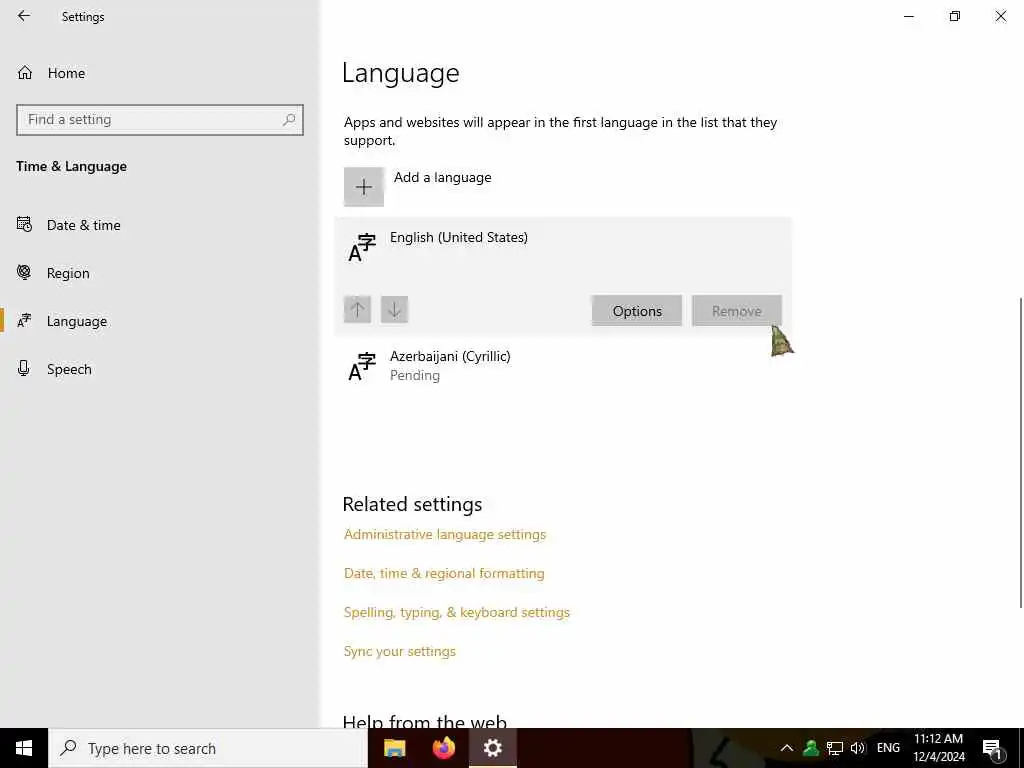This screenshot has height=768, width=1024.
Task: Click the Azerbaijani language glyph icon
Action: point(362,366)
